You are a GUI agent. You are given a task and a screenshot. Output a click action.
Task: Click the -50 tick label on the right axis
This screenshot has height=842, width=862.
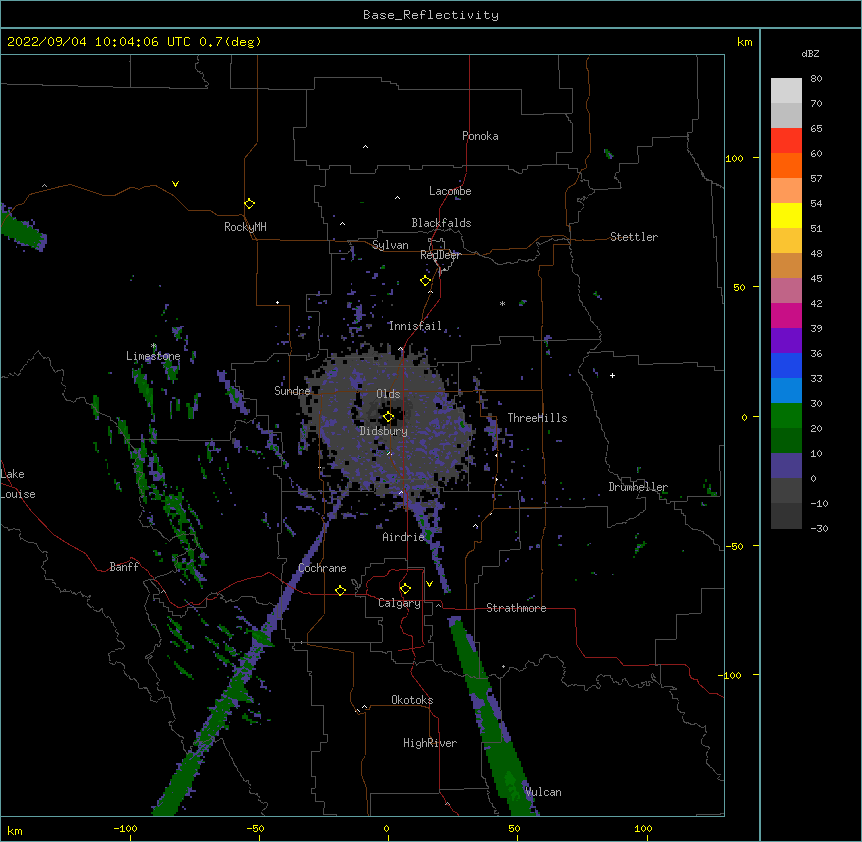734,546
